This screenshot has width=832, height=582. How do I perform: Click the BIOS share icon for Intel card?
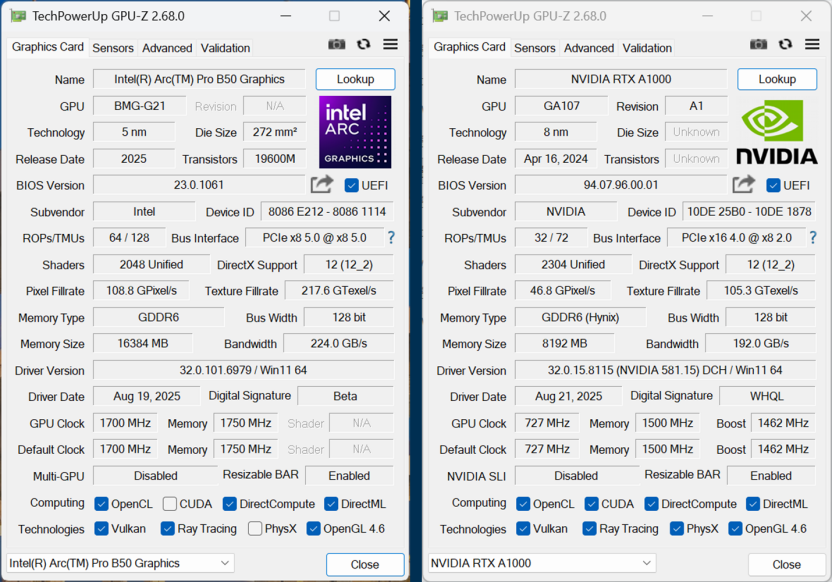322,184
